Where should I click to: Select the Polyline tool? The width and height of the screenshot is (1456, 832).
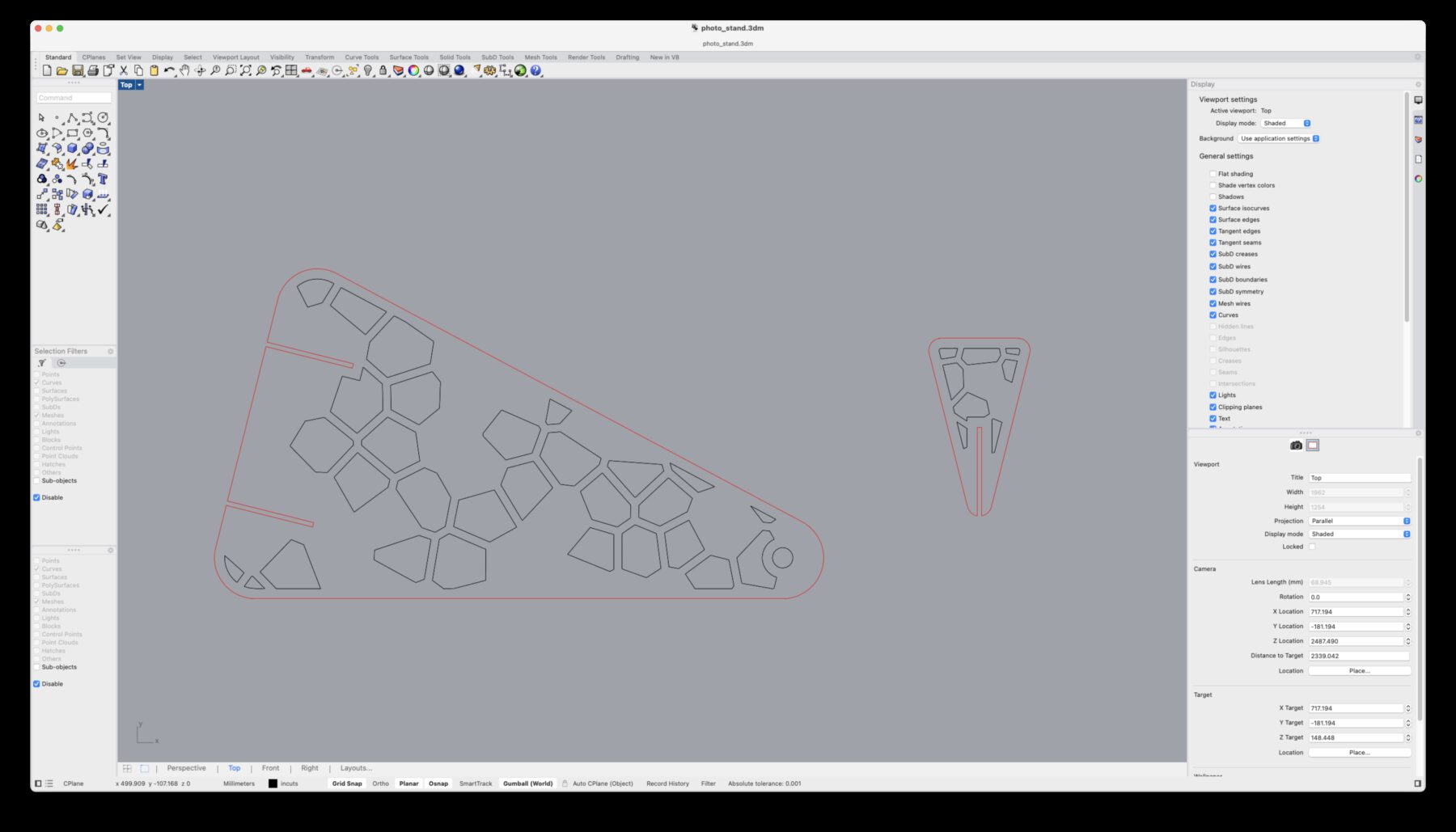pyautogui.click(x=73, y=118)
